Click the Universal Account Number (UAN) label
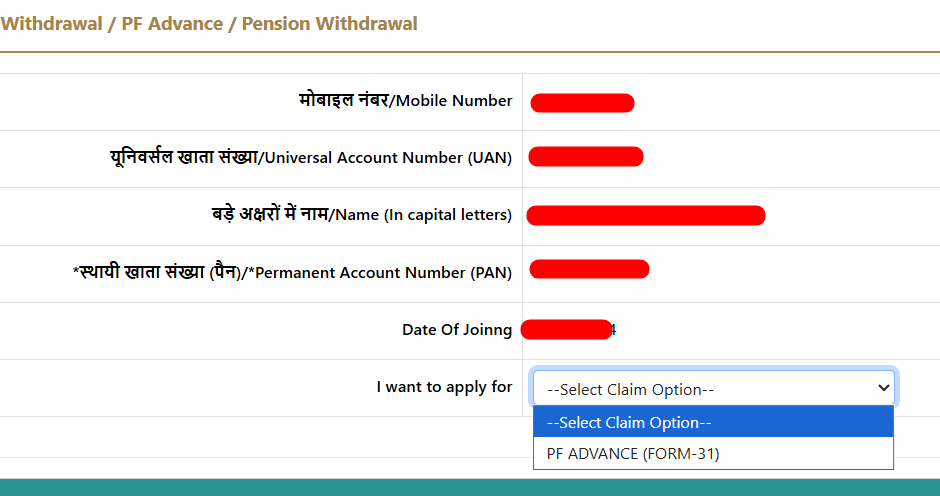Viewport: 940px width, 496px height. click(388, 158)
